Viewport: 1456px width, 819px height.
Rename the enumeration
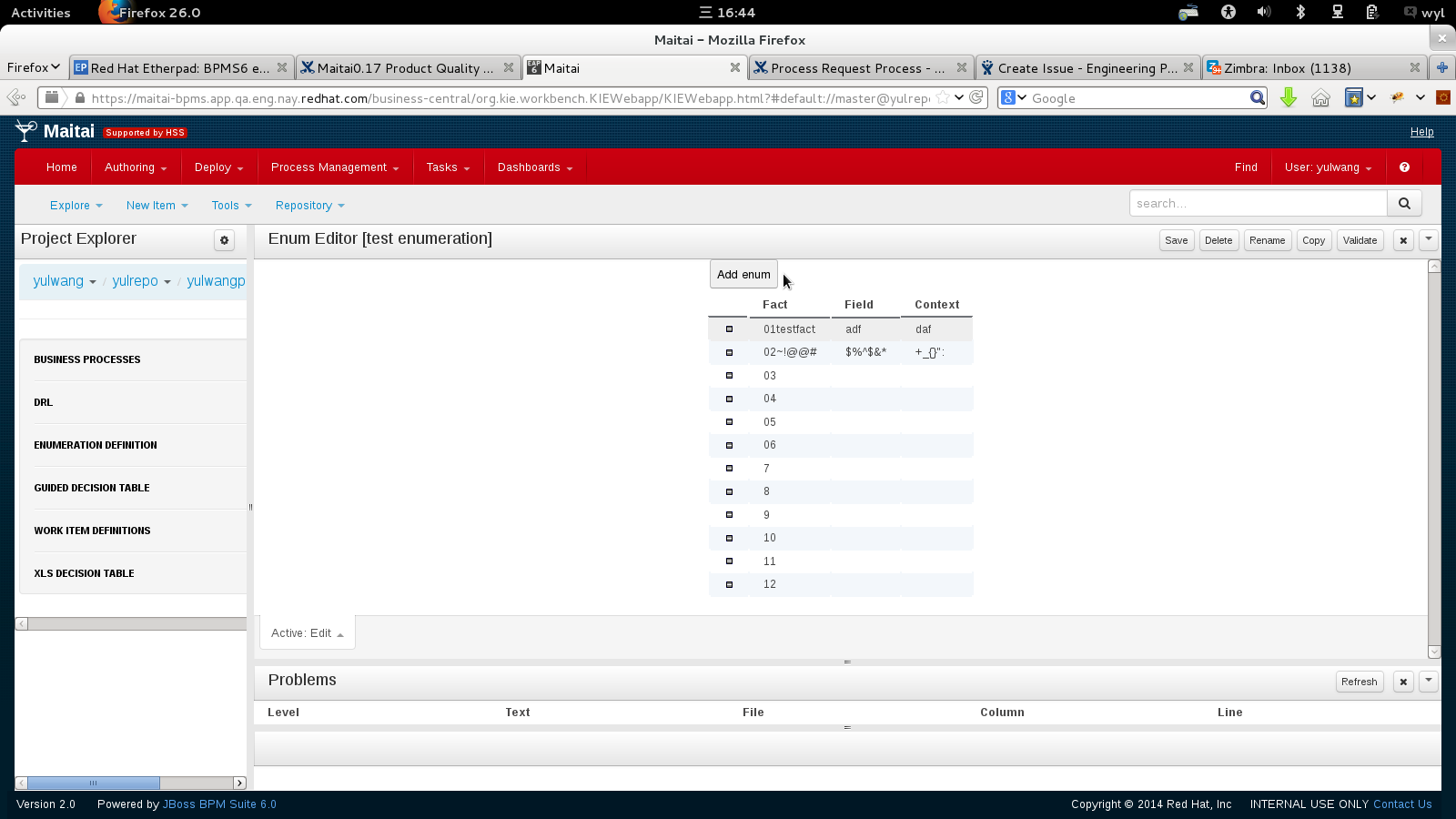click(1268, 240)
